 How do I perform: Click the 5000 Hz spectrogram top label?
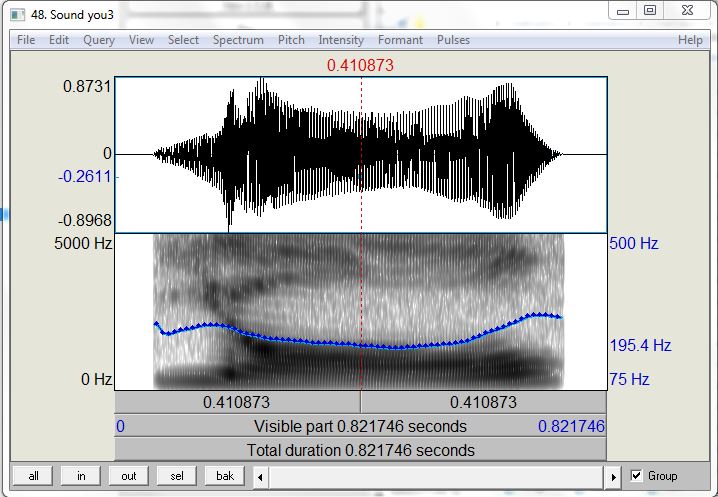[83, 243]
